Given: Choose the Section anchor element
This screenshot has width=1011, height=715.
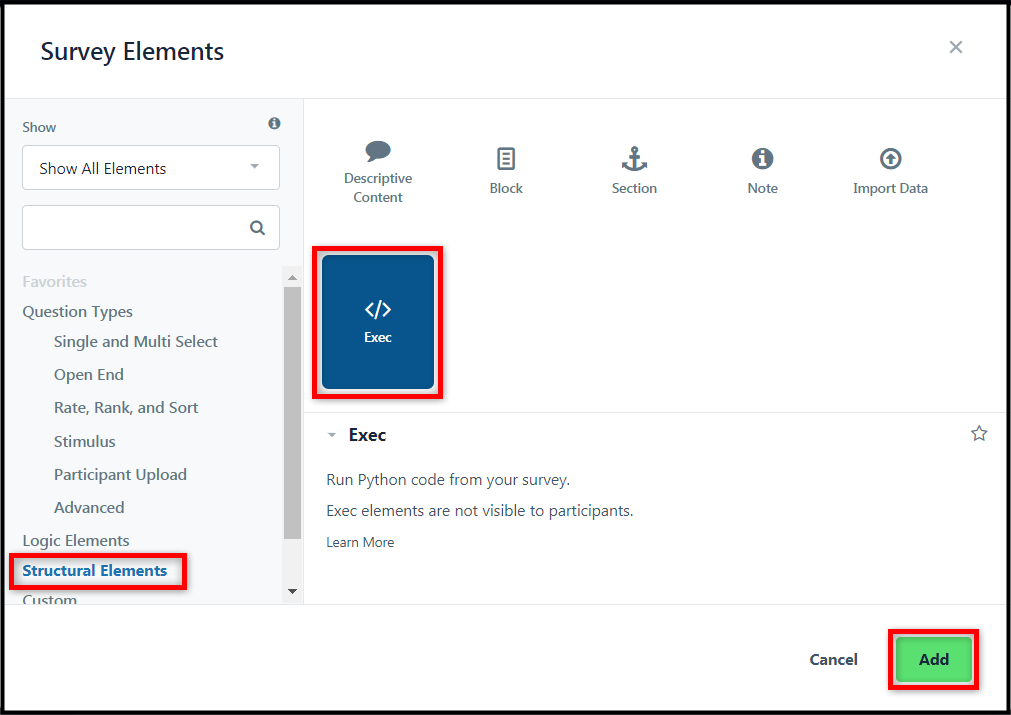Looking at the screenshot, I should 634,171.
